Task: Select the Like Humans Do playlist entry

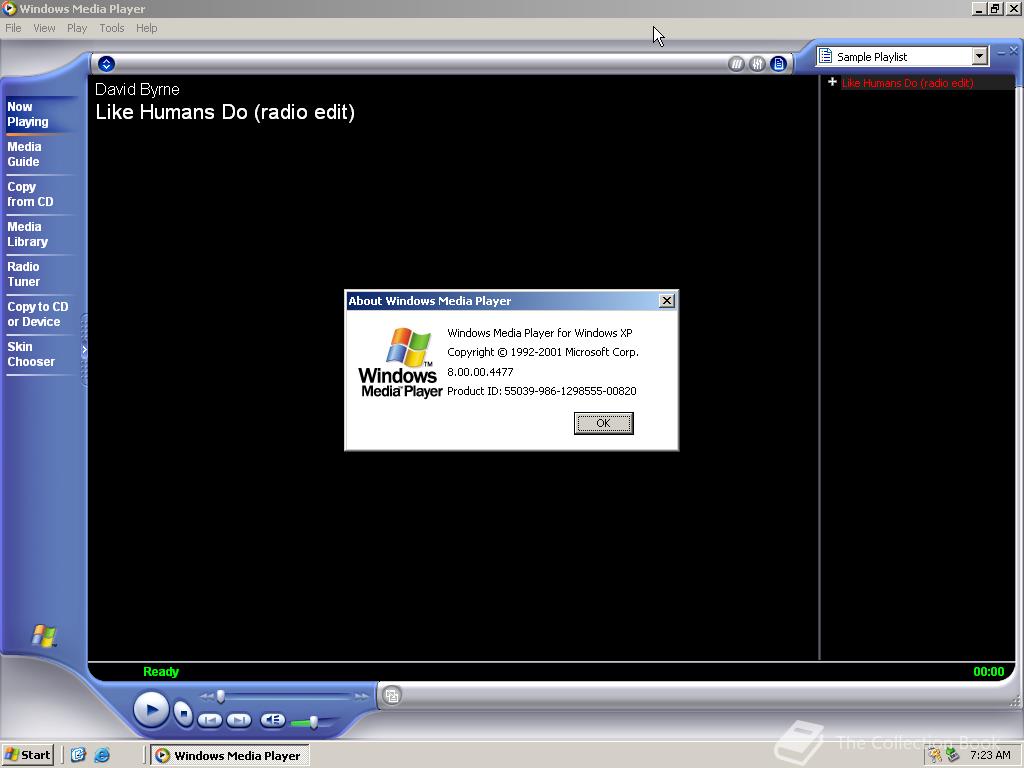Action: (907, 83)
